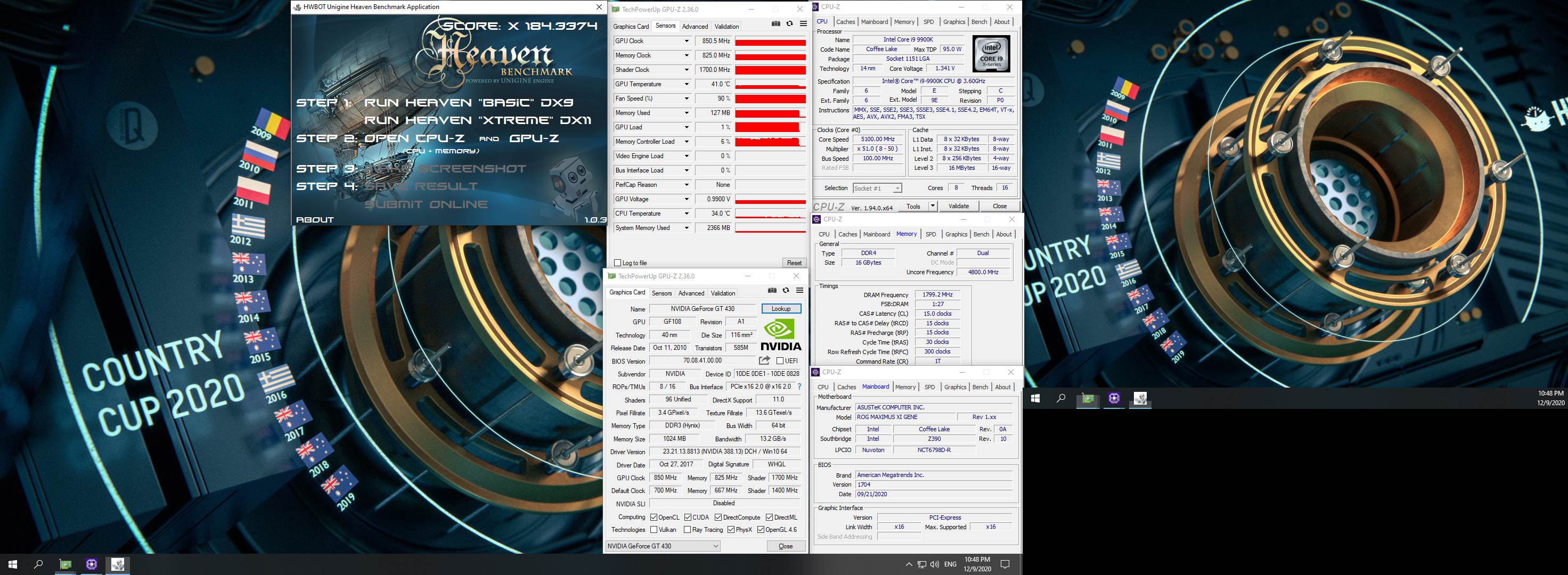Click the System Memory Used sensor graph
Screen dimensions: 1568x575
point(770,227)
